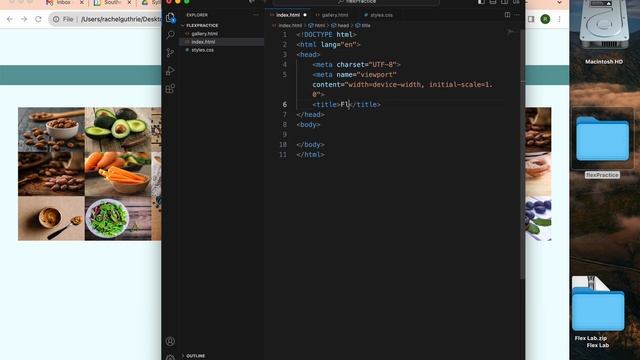This screenshot has width=640, height=360.
Task: Close the Inbox Chrome tab
Action: point(82,2)
